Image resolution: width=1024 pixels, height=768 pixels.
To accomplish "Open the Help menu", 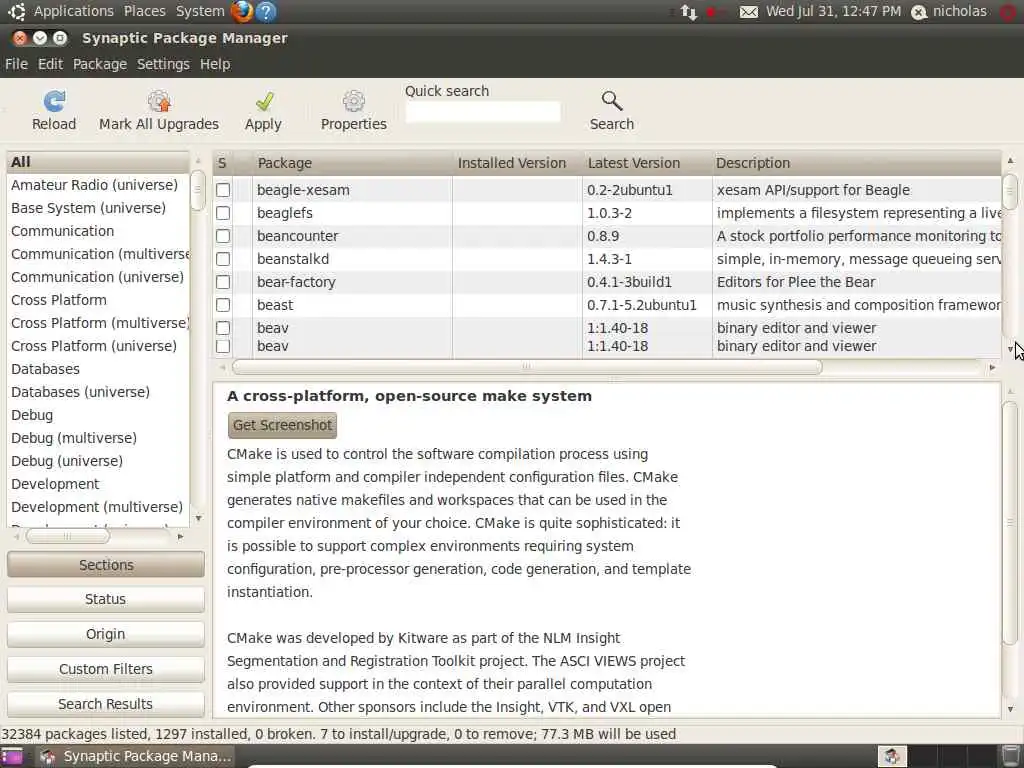I will click(x=215, y=64).
